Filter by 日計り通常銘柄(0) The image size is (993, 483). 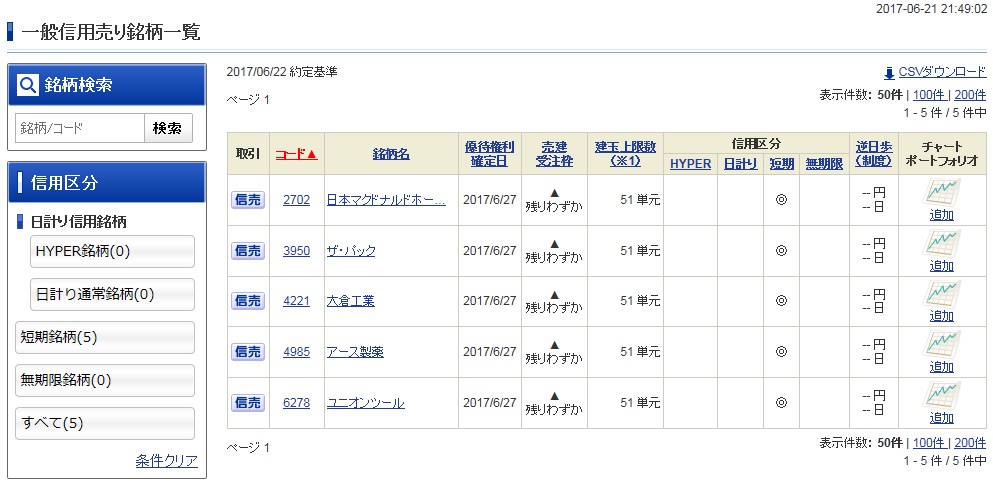pyautogui.click(x=112, y=294)
